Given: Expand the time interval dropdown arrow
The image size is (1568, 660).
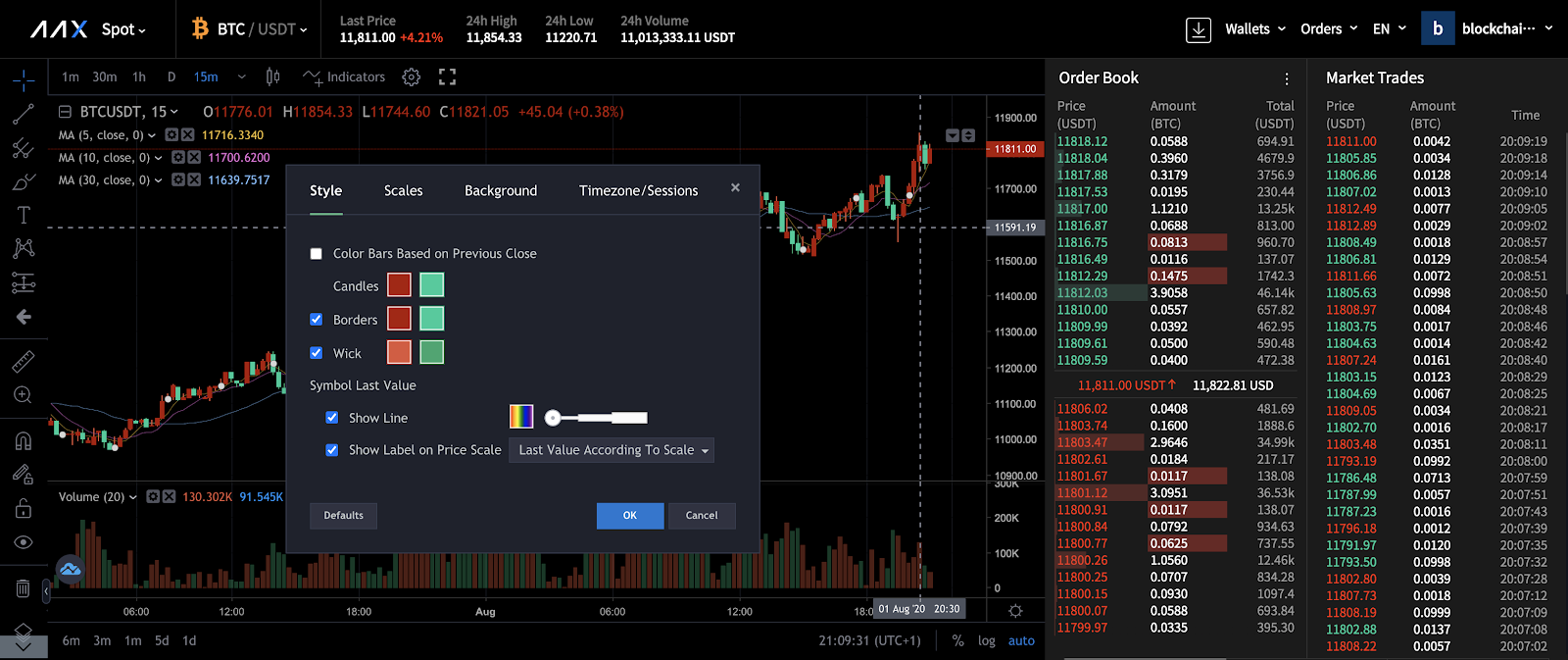Looking at the screenshot, I should tap(241, 76).
